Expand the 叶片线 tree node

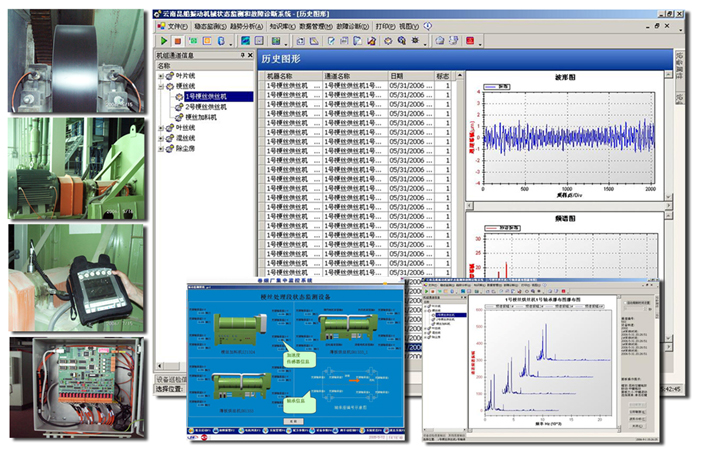tap(160, 76)
